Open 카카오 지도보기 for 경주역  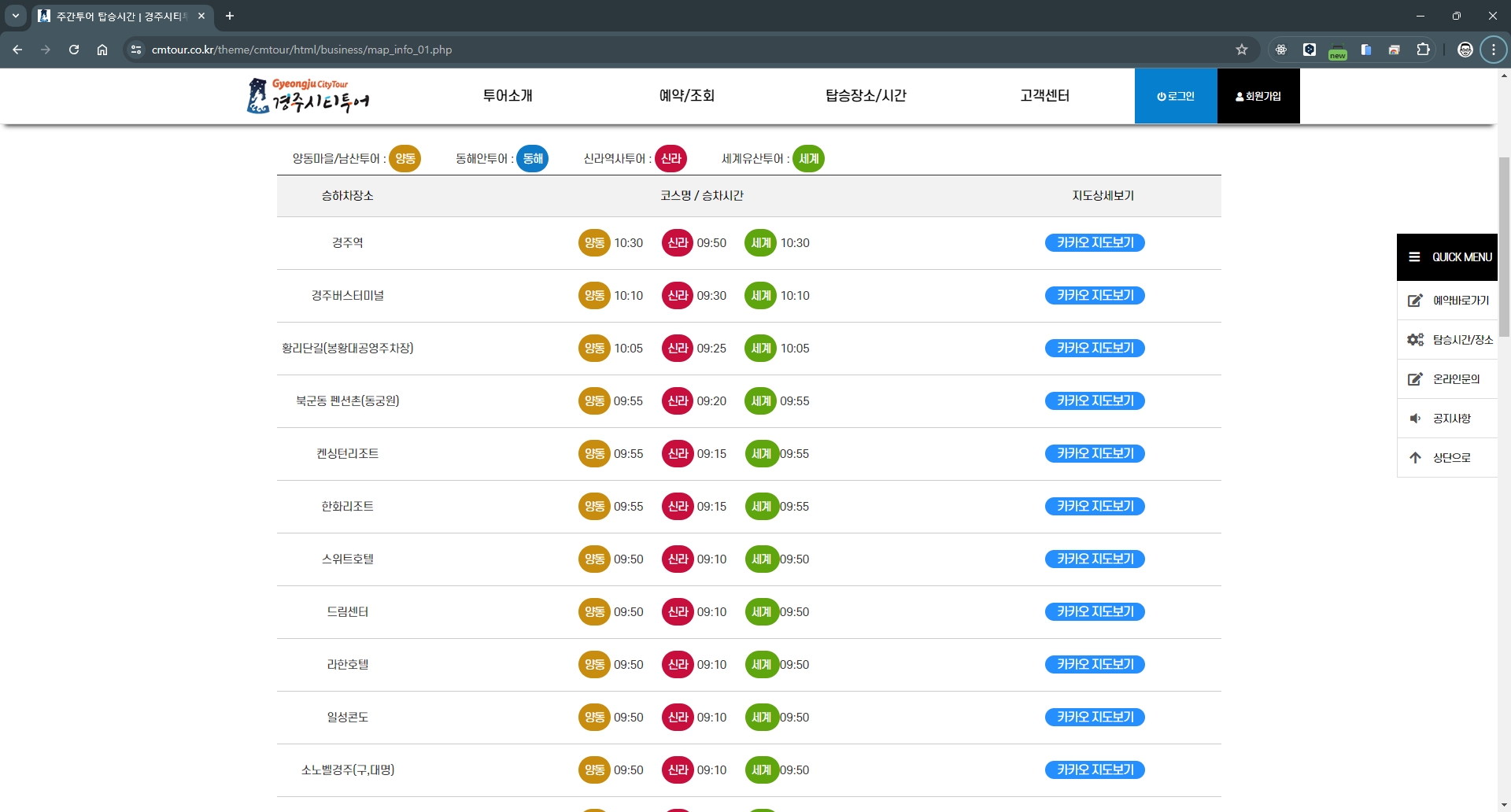click(x=1095, y=243)
